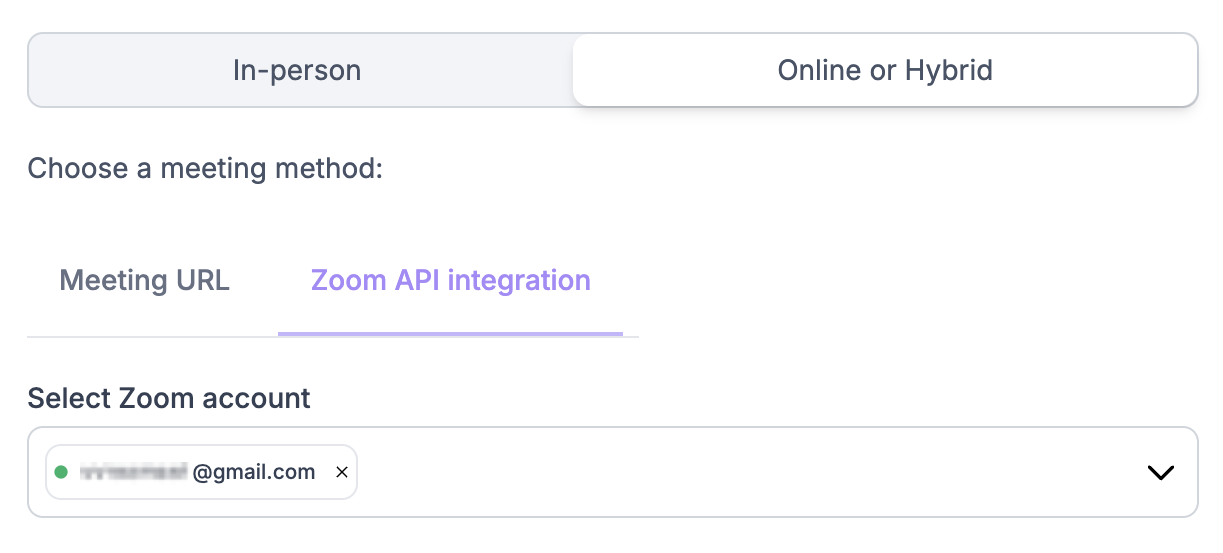Screen dimensions: 1223x553
Task: Click the word Hybrid in the segmented control
Action: pos(948,71)
